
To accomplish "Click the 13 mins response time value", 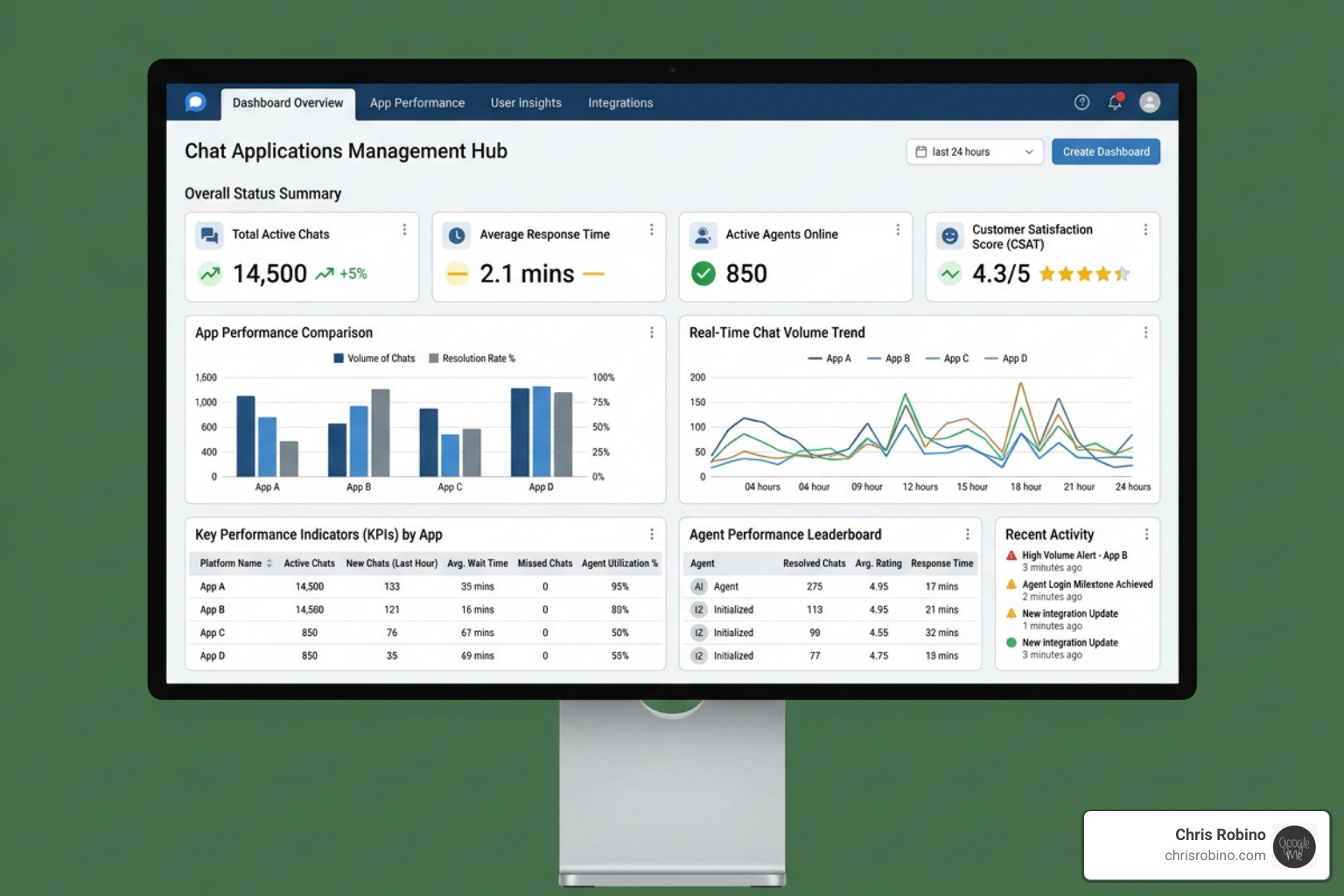I will pyautogui.click(x=941, y=655).
